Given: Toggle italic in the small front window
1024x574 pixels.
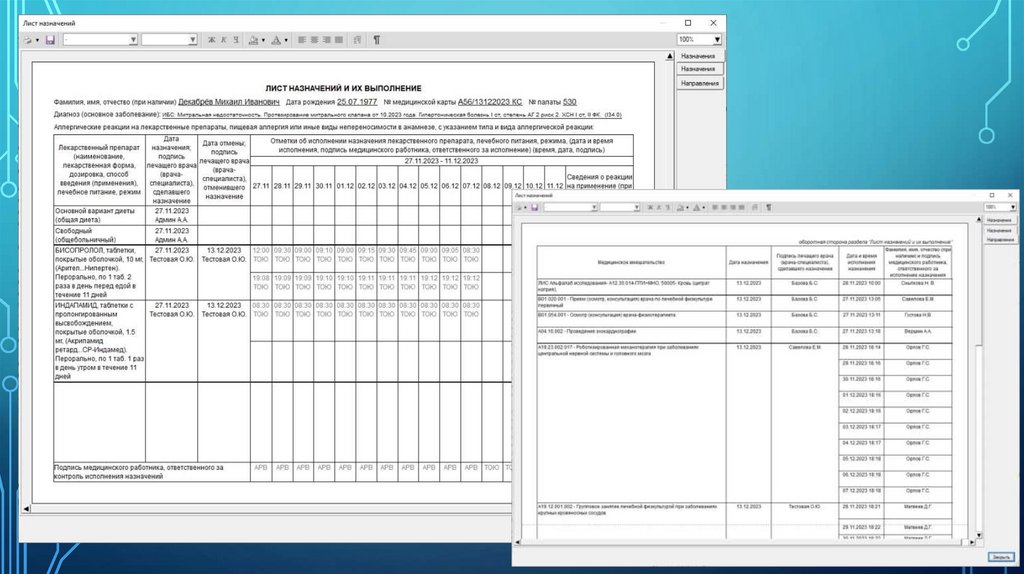Looking at the screenshot, I should click(x=658, y=208).
